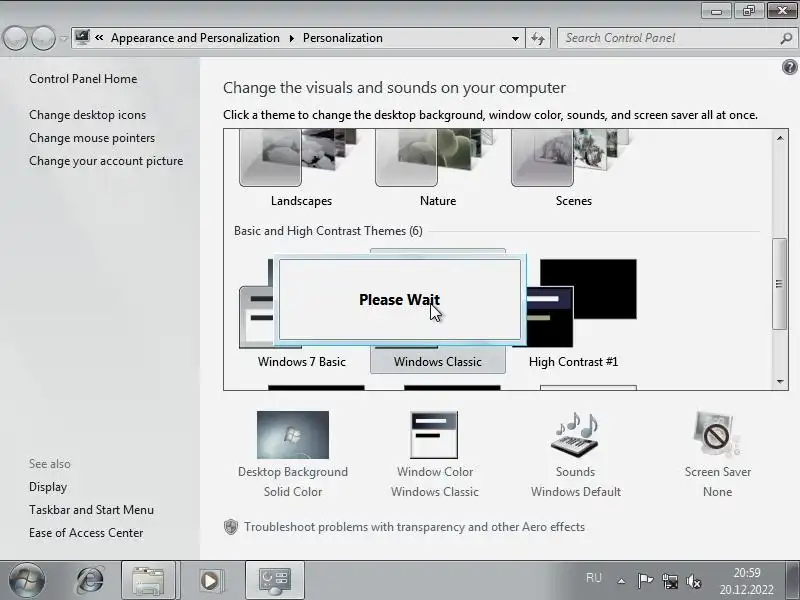Open the Display link
Image resolution: width=800 pixels, height=600 pixels.
click(x=48, y=487)
